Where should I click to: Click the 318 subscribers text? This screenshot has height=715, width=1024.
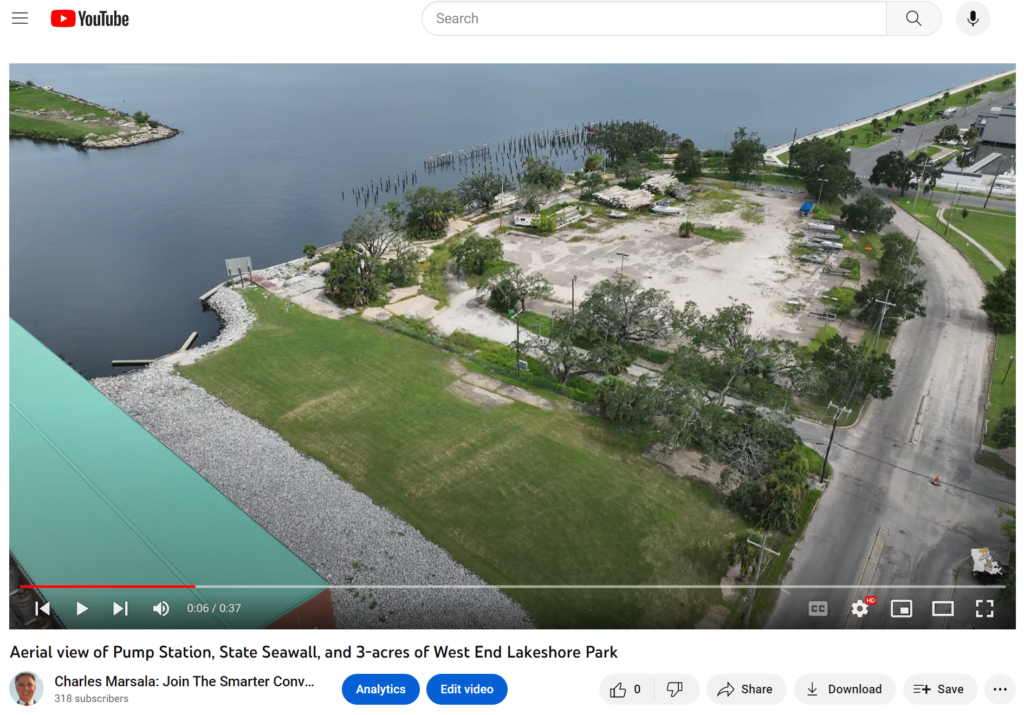point(91,699)
